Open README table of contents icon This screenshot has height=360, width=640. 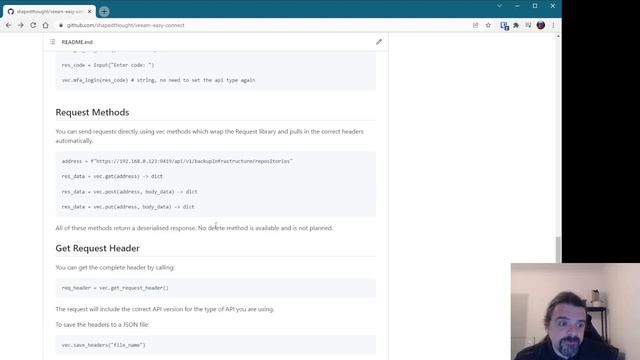pyautogui.click(x=53, y=42)
